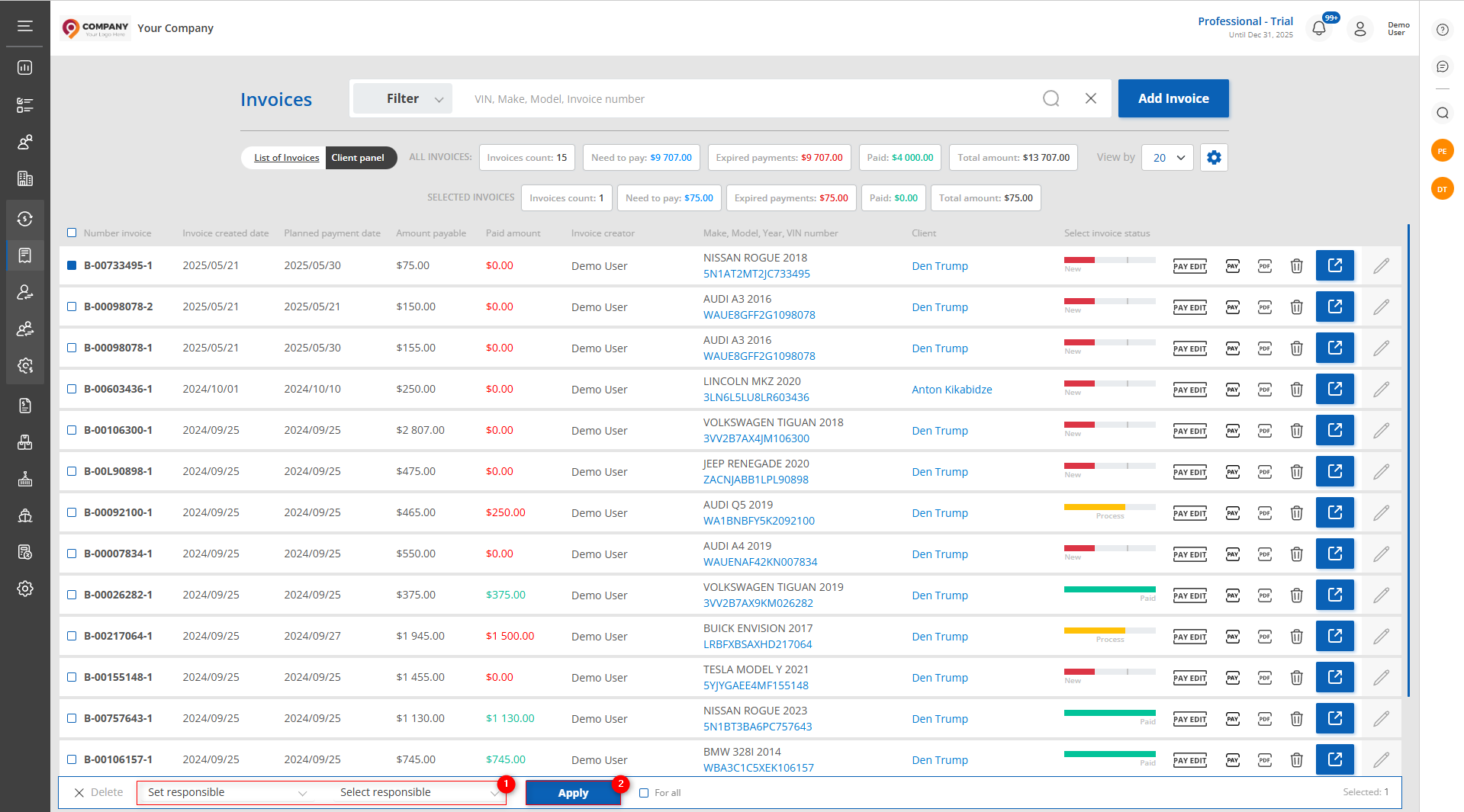This screenshot has width=1464, height=812.
Task: Open the Set responsible action dropdown
Action: tap(228, 793)
